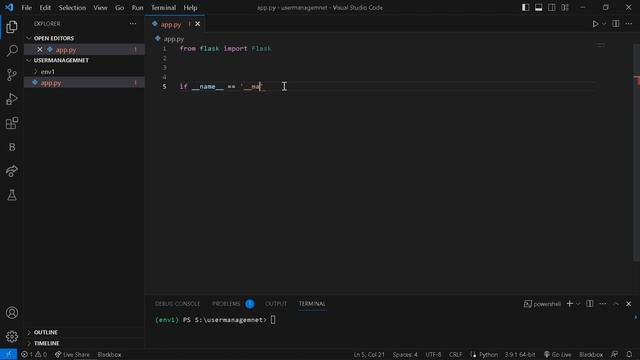640x360 pixels.
Task: Open the Go menu
Action: 119,7
